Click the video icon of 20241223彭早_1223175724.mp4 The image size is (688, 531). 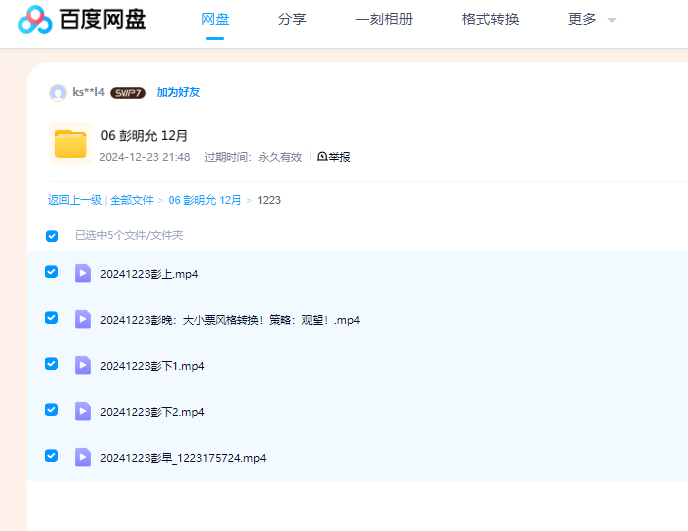point(83,457)
